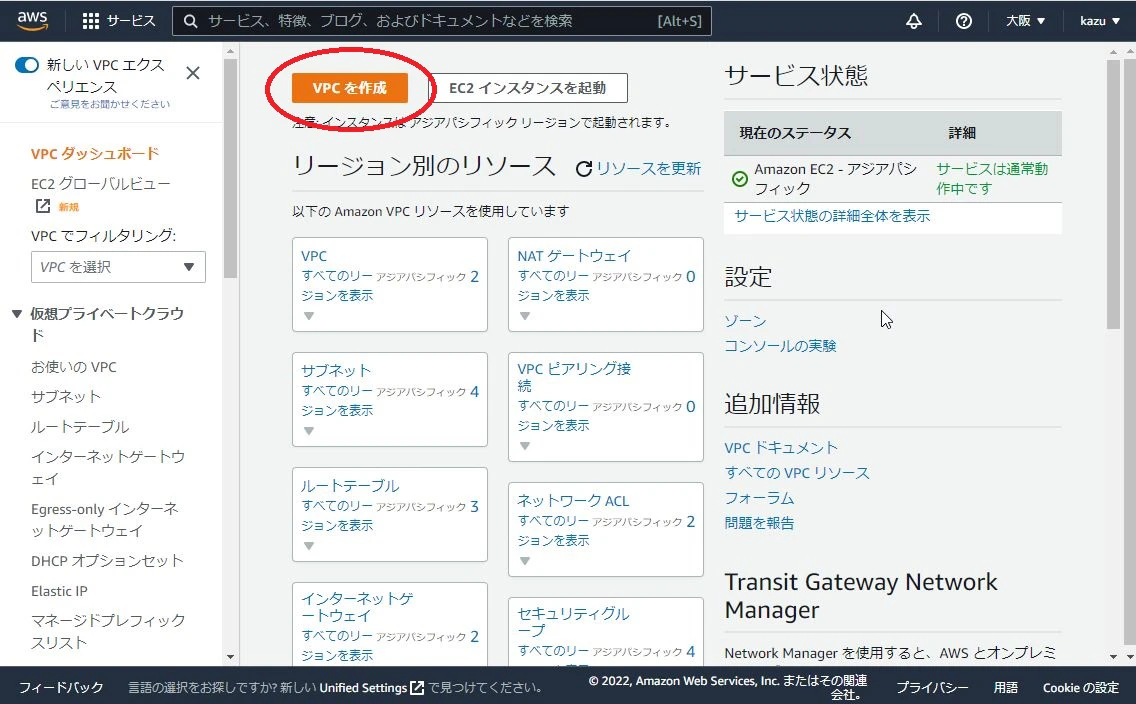Open VPC ドキュメント link

(781, 448)
